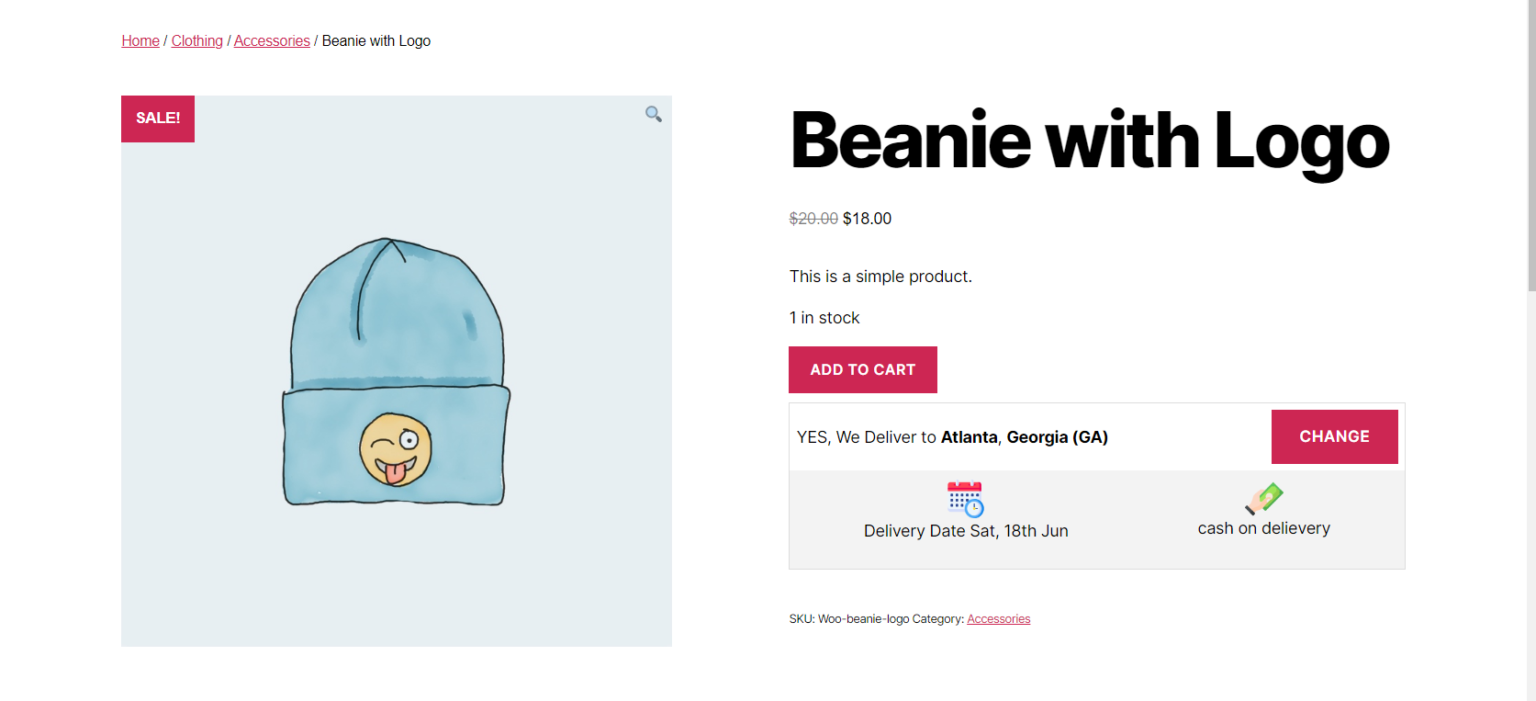Open Accessories from the breadcrumb trail
The width and height of the screenshot is (1536, 701).
pyautogui.click(x=271, y=40)
